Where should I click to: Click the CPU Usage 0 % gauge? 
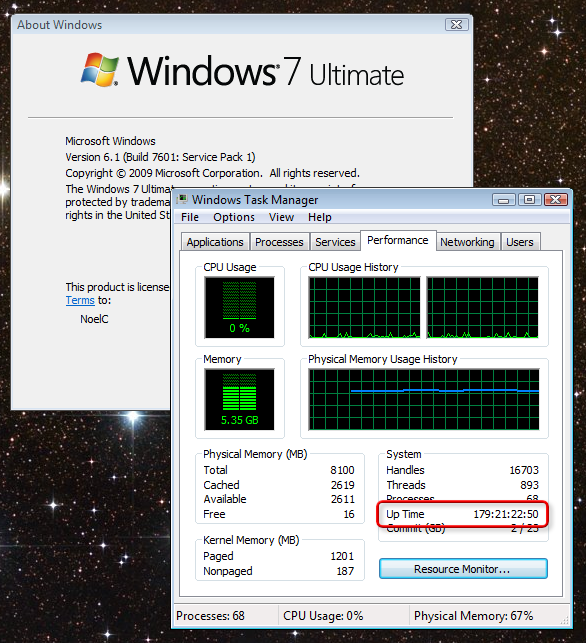click(x=239, y=307)
